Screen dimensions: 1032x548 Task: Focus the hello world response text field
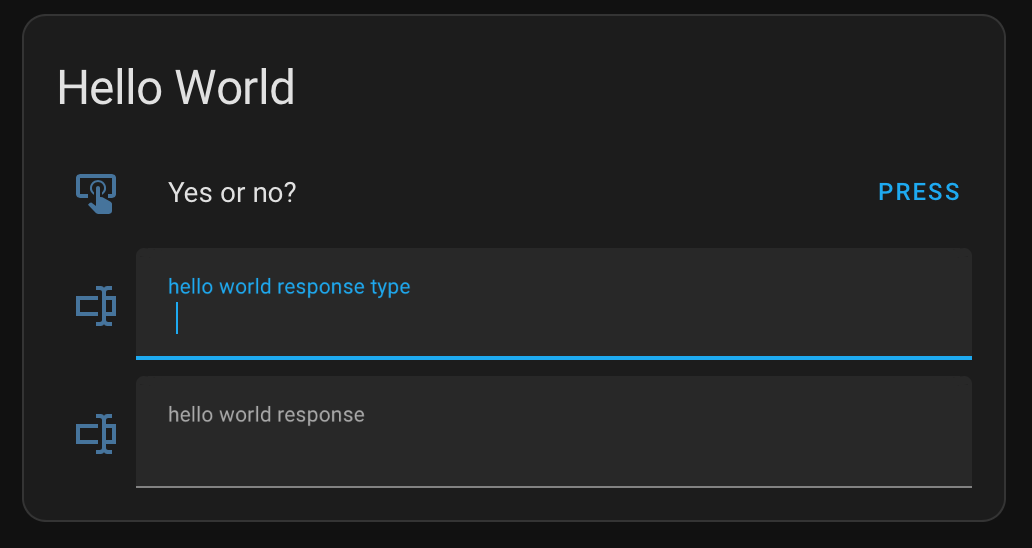click(x=554, y=432)
